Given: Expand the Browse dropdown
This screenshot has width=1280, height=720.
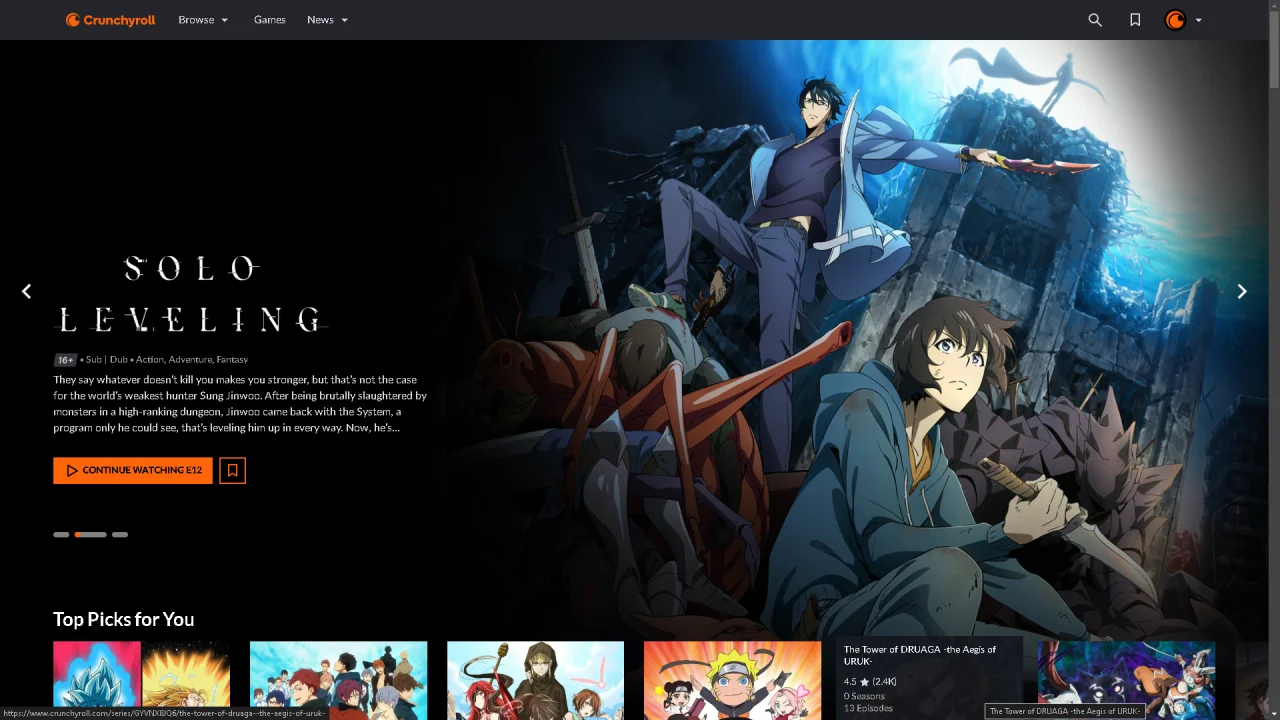Looking at the screenshot, I should [x=203, y=20].
